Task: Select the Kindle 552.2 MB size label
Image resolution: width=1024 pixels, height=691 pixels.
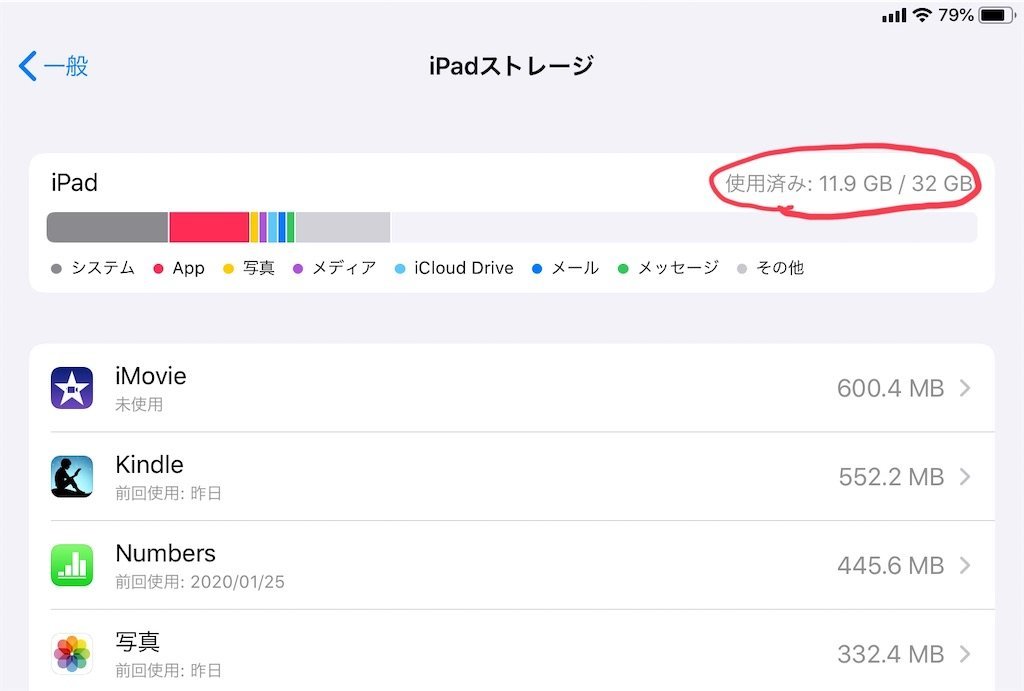Action: 891,477
